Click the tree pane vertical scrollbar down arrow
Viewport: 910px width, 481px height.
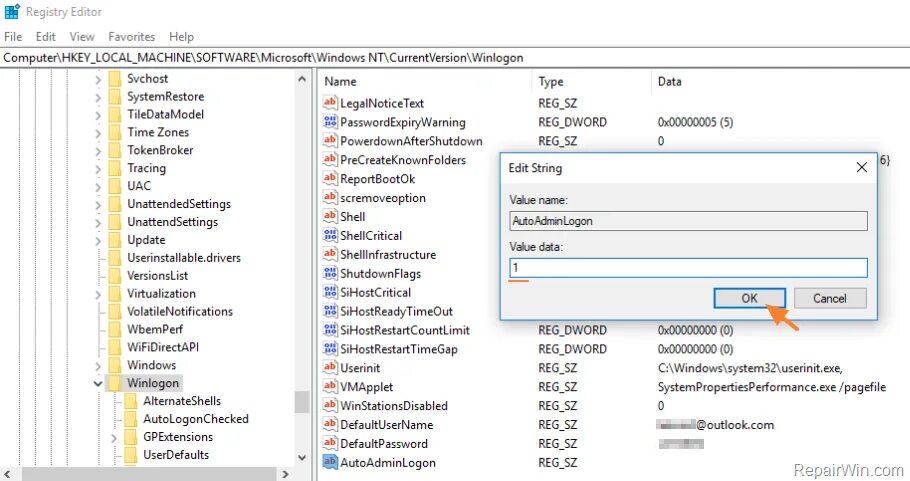pos(302,458)
